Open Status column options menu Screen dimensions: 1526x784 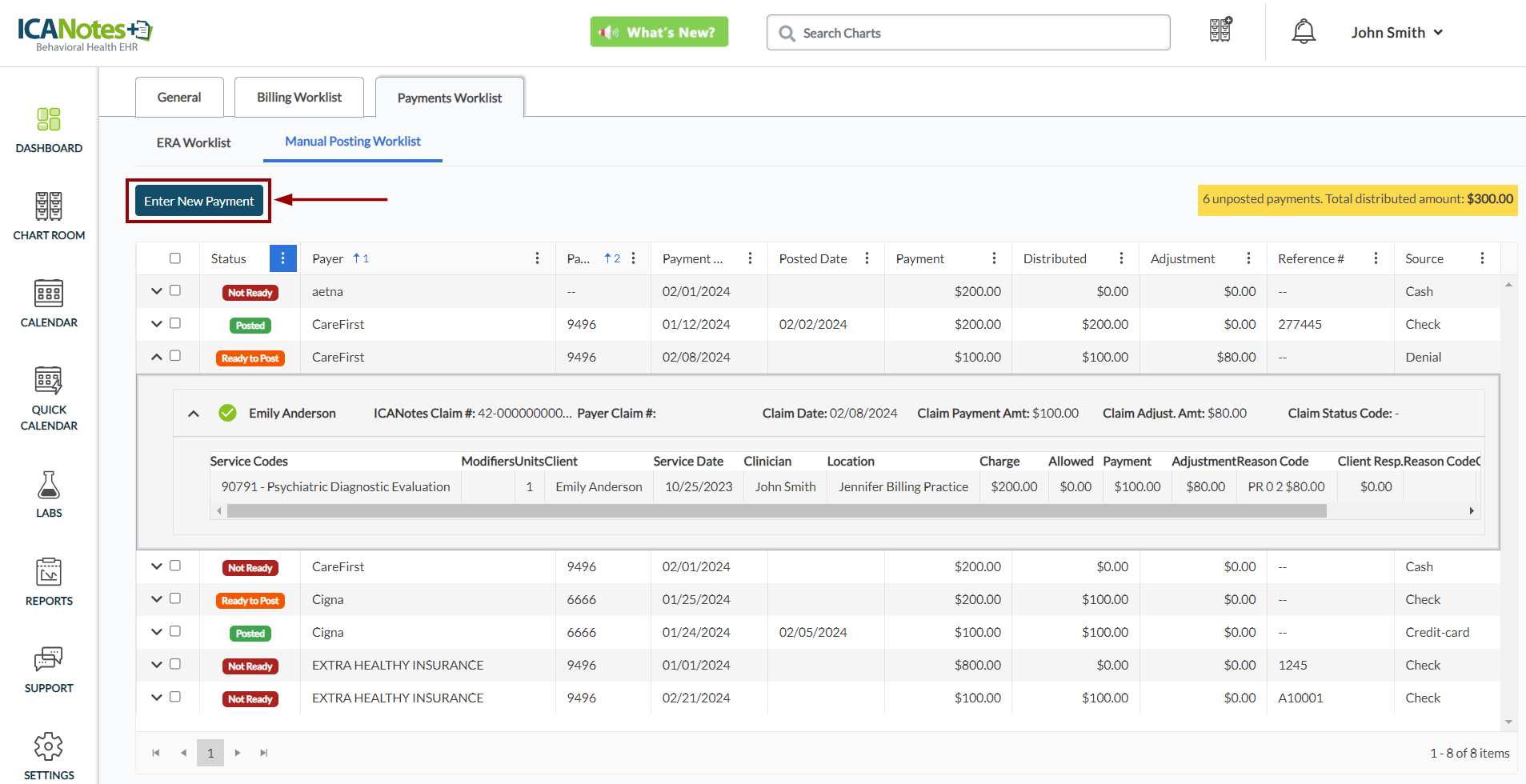tap(282, 258)
